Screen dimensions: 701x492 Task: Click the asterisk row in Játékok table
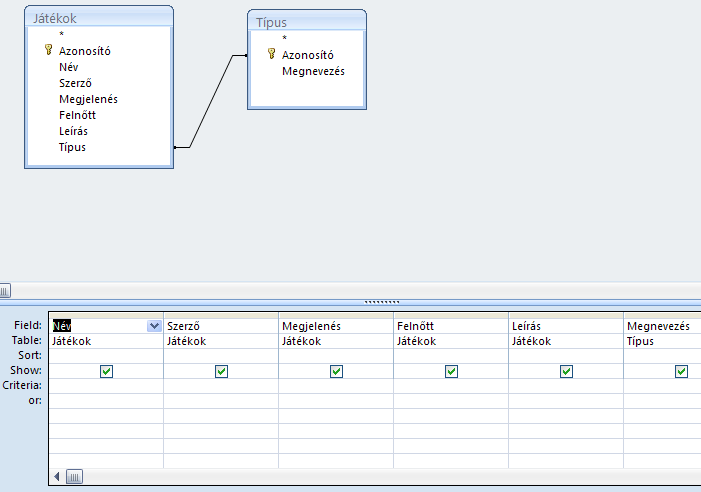[x=62, y=34]
